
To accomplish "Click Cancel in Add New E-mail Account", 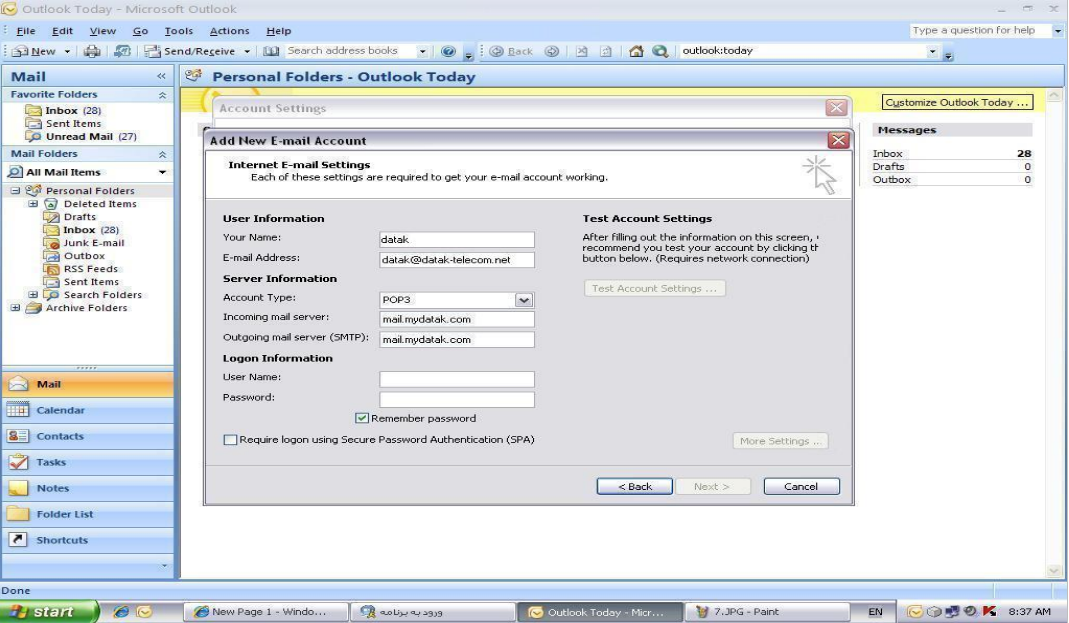I will pyautogui.click(x=801, y=487).
